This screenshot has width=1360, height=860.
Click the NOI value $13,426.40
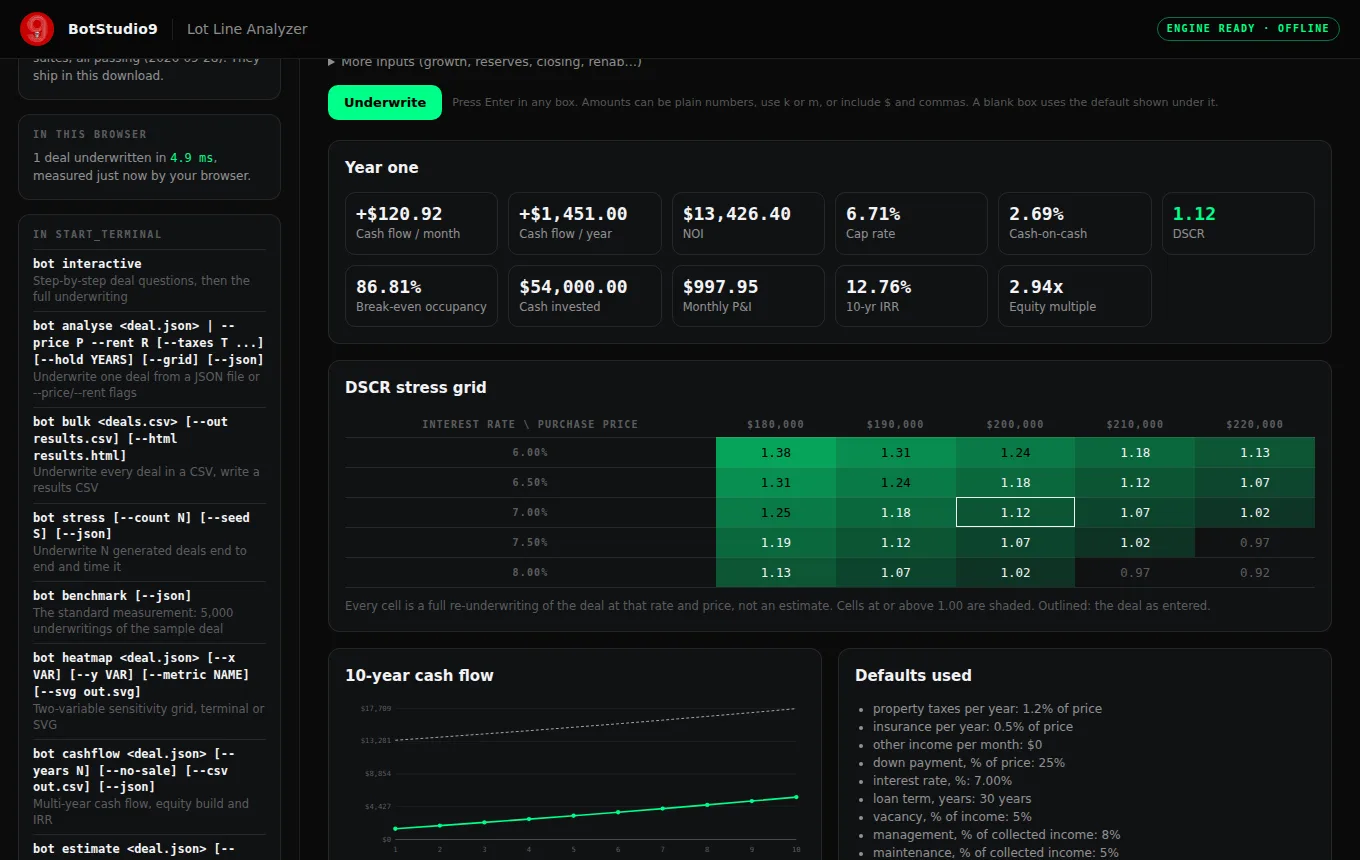click(737, 214)
